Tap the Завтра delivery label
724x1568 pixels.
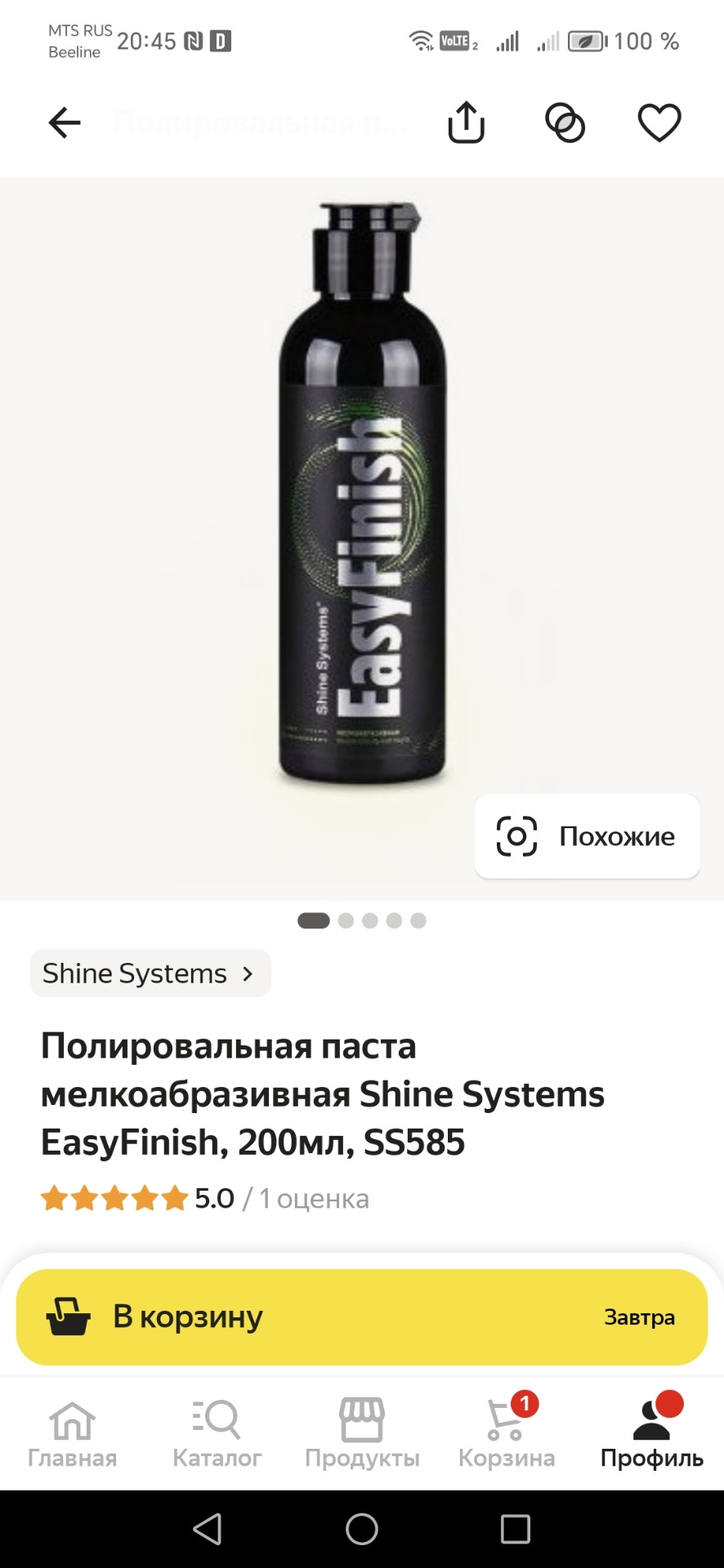639,1317
